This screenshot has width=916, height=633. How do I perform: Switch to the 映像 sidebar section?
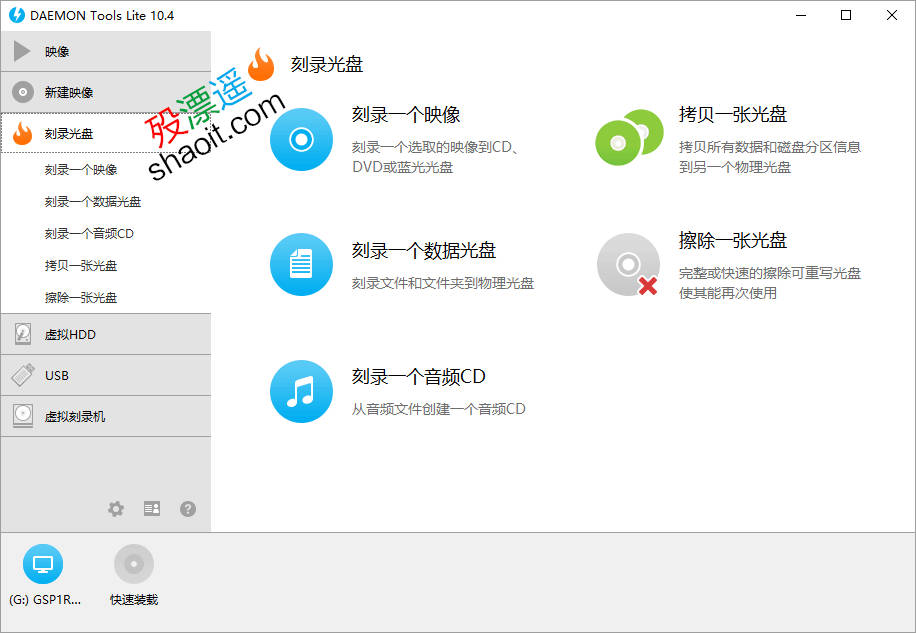[106, 51]
